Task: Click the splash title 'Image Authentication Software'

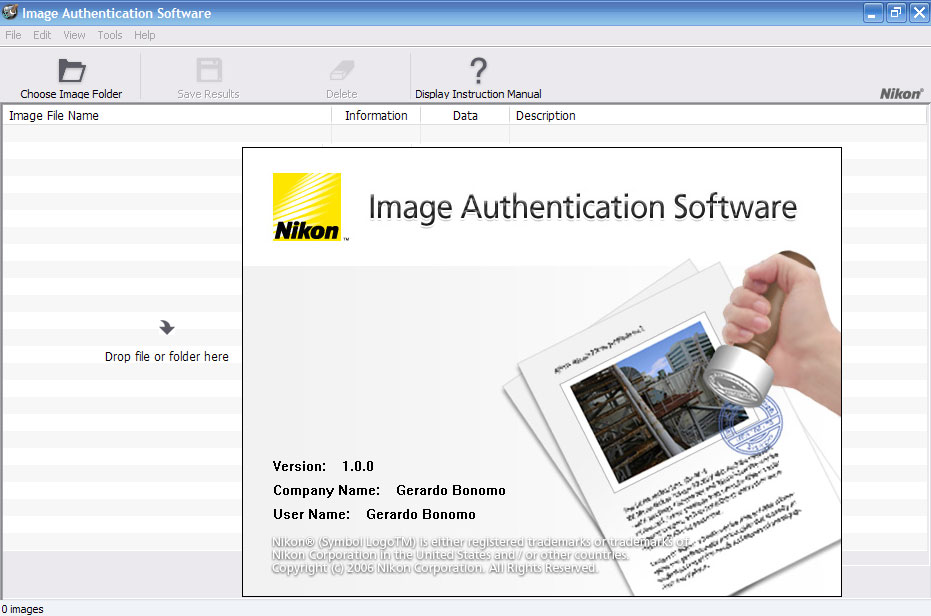Action: 582,207
